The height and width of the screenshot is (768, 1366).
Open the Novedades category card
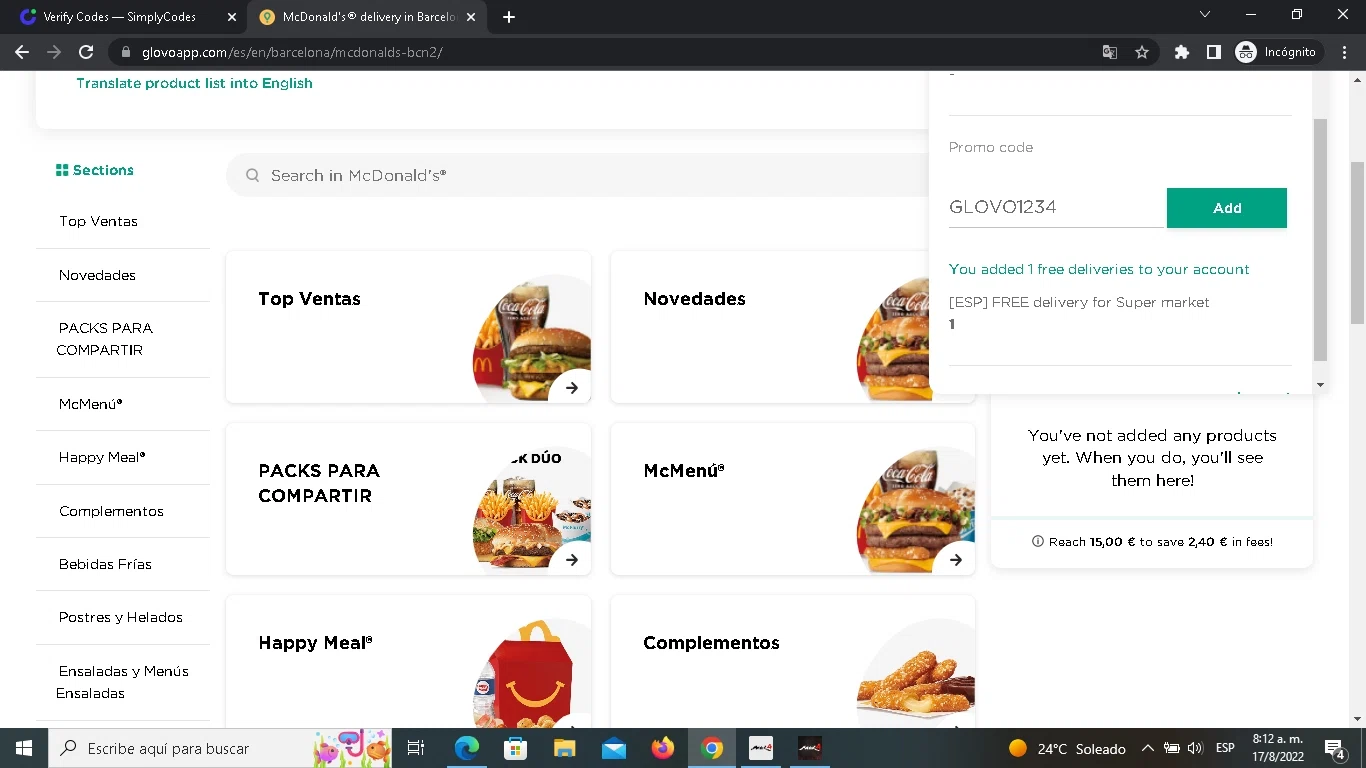click(770, 327)
